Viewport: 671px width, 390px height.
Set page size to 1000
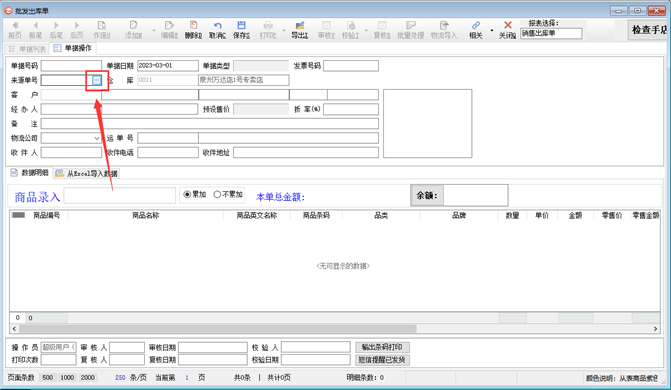67,378
